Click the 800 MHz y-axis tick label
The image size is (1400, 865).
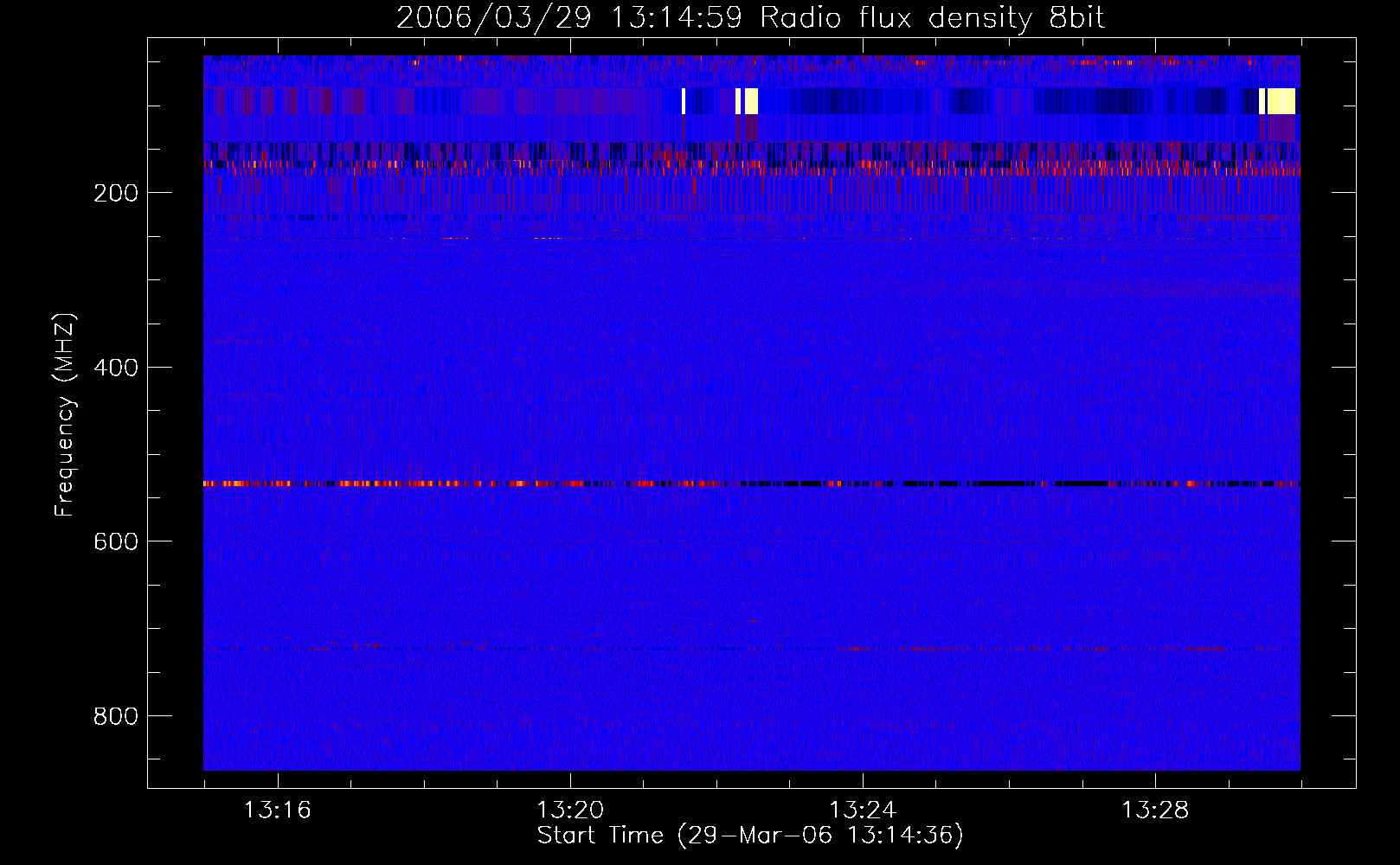pos(116,716)
